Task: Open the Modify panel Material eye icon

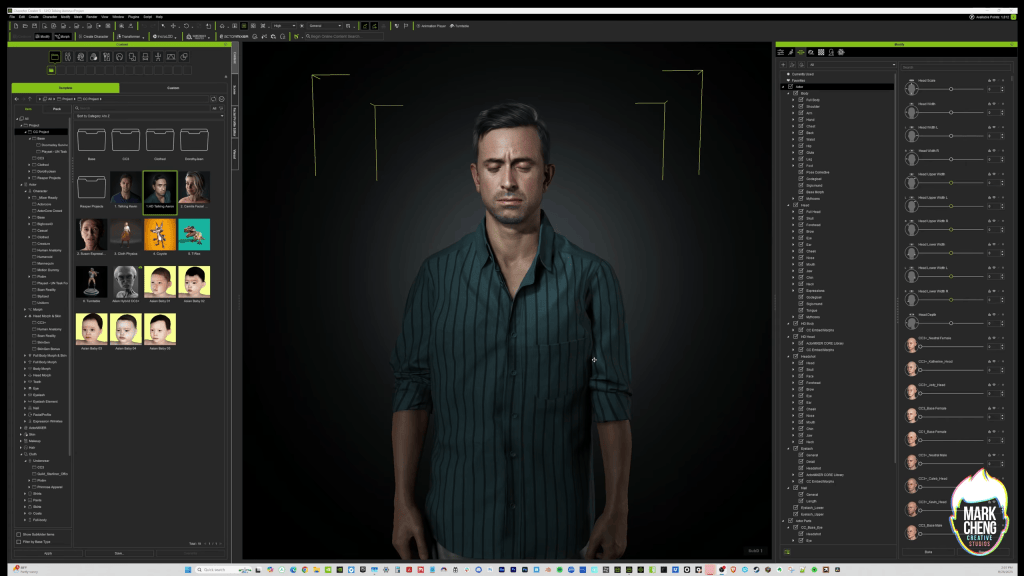Action: coord(811,52)
